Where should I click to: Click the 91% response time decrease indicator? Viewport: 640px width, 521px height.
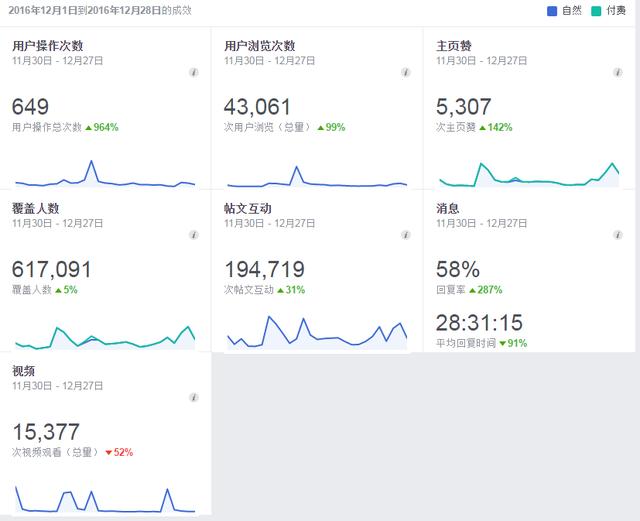coord(513,343)
